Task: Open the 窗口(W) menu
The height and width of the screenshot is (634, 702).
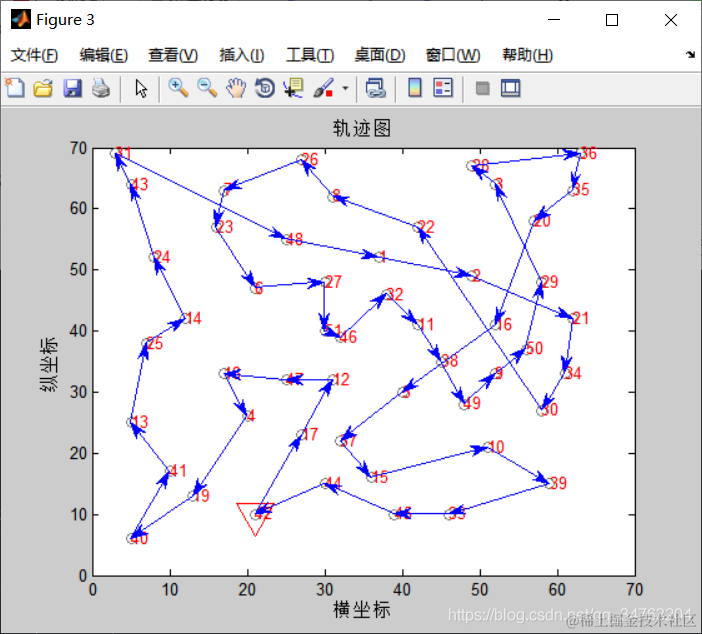Action: pos(453,55)
